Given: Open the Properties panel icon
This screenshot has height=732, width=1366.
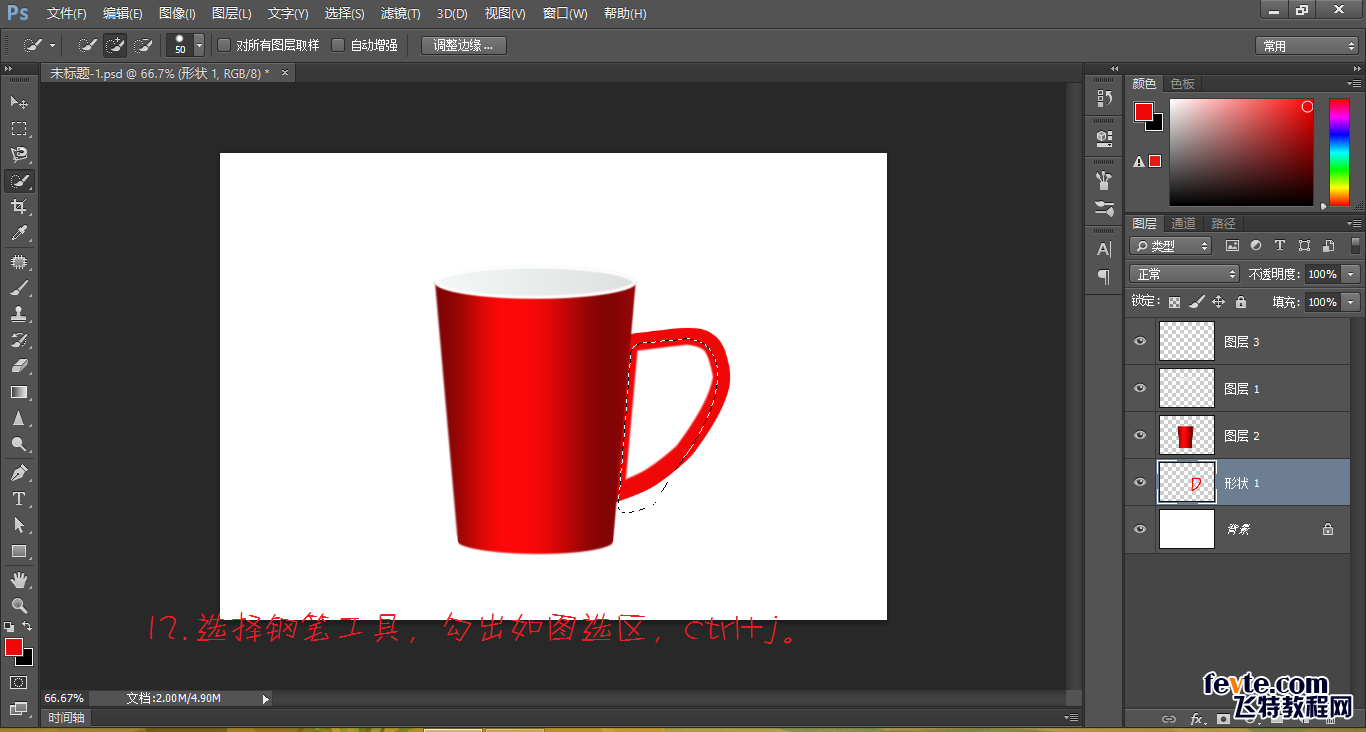Looking at the screenshot, I should [1104, 137].
